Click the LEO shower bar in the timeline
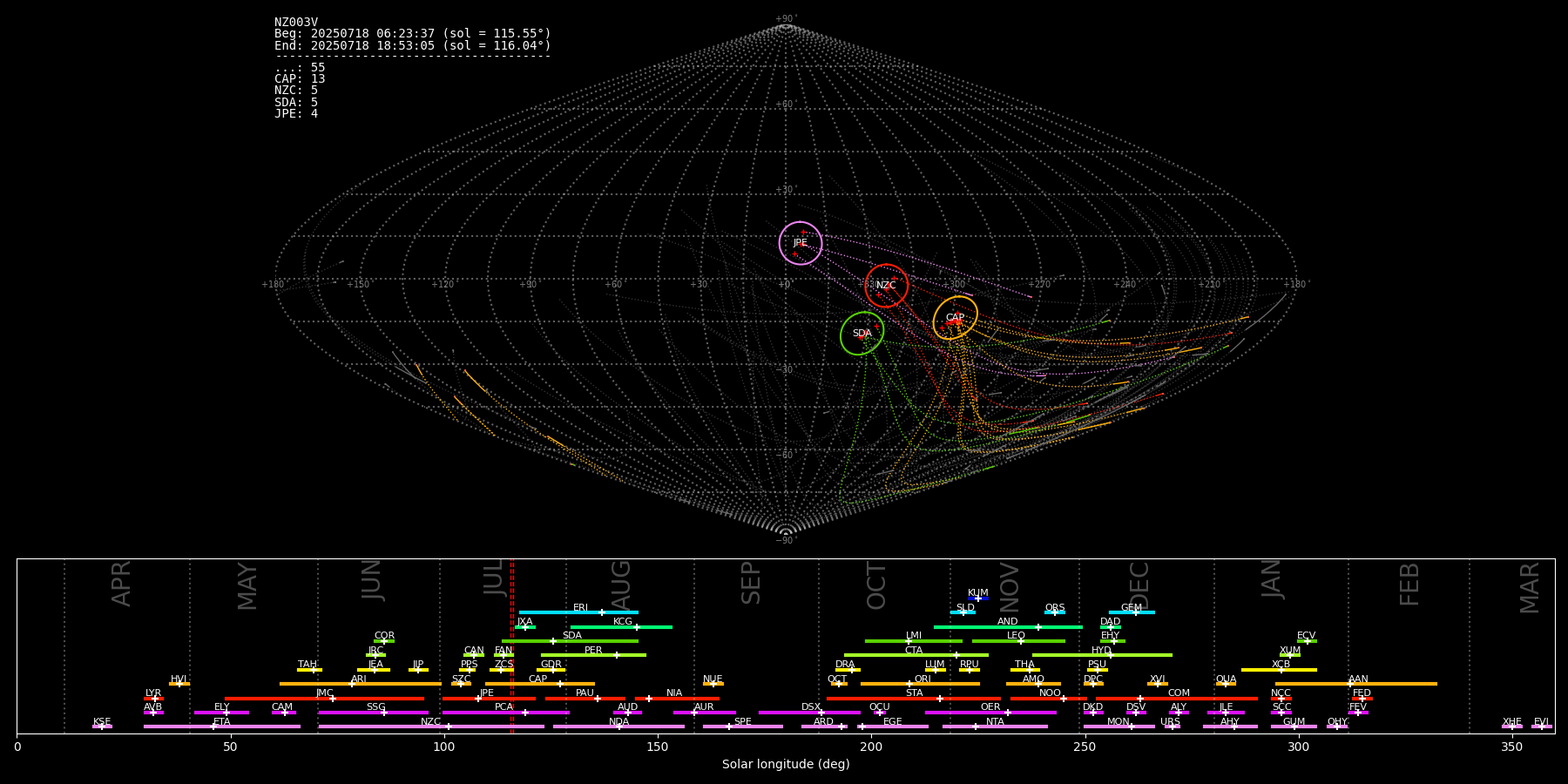The height and width of the screenshot is (784, 1568). pyautogui.click(x=1018, y=641)
